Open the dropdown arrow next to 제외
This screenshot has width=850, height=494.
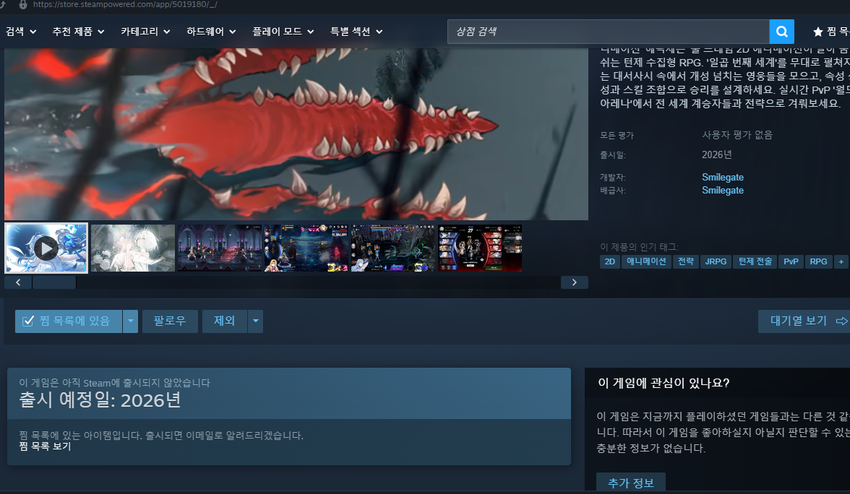click(x=255, y=321)
